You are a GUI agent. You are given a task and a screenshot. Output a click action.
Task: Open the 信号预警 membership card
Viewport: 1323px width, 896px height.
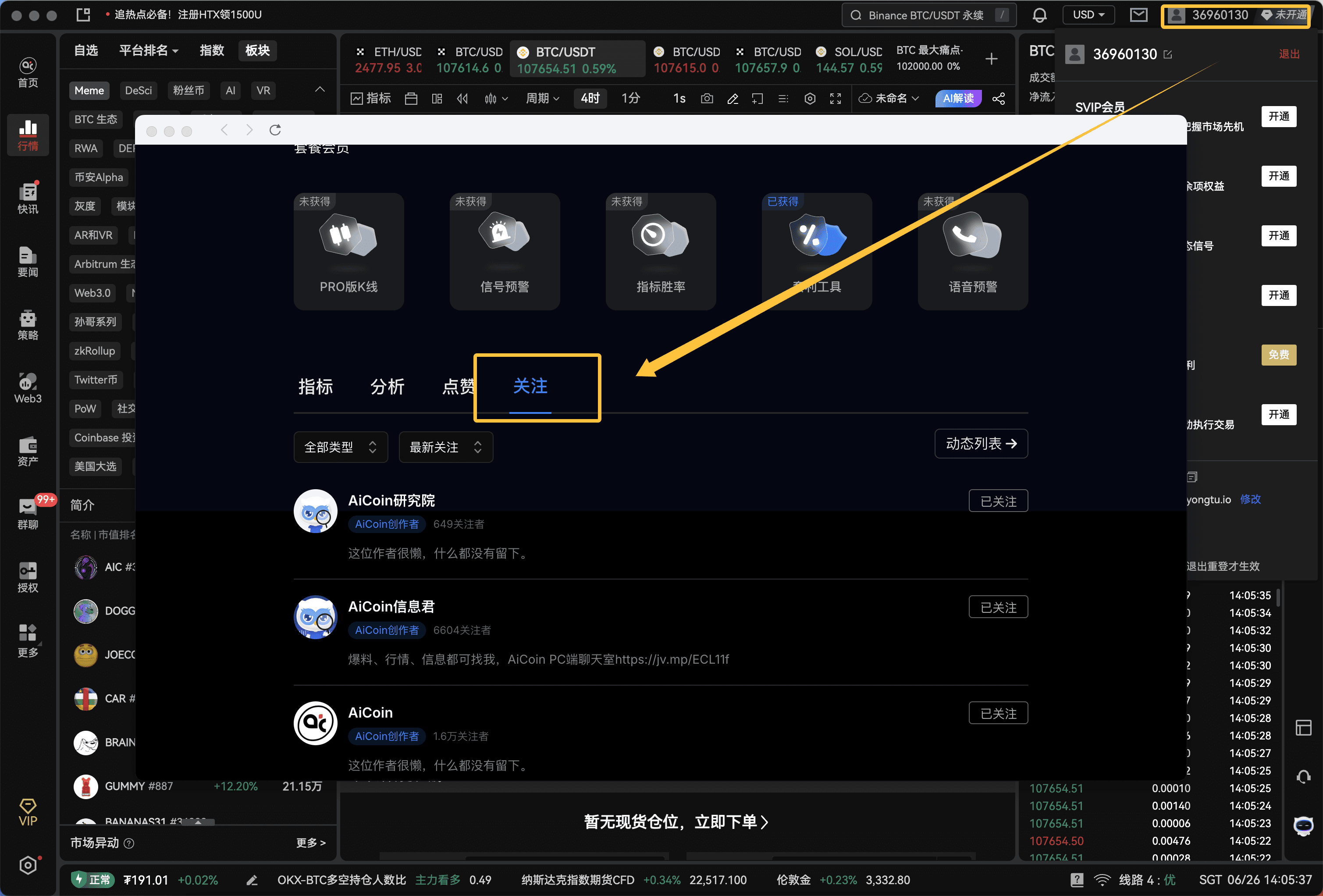pyautogui.click(x=505, y=252)
